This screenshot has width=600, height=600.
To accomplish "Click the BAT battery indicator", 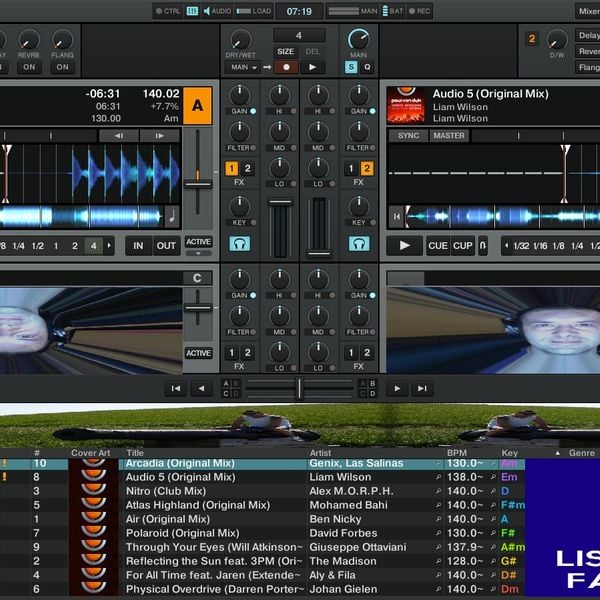I will [x=393, y=11].
